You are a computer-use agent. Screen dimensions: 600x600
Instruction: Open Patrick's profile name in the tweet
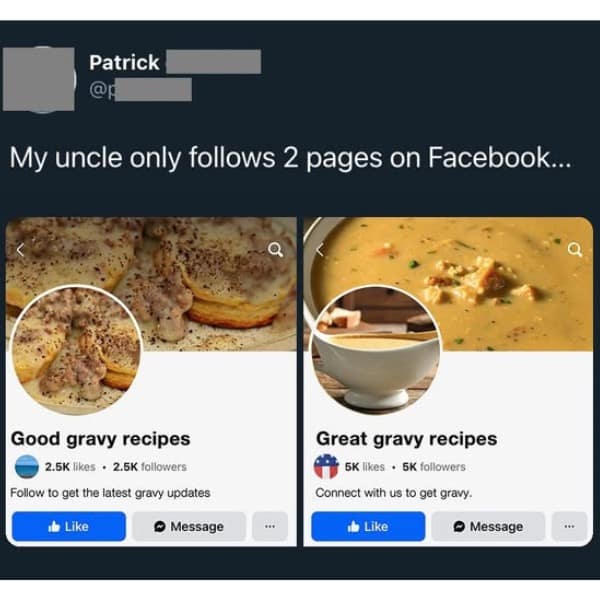[124, 62]
